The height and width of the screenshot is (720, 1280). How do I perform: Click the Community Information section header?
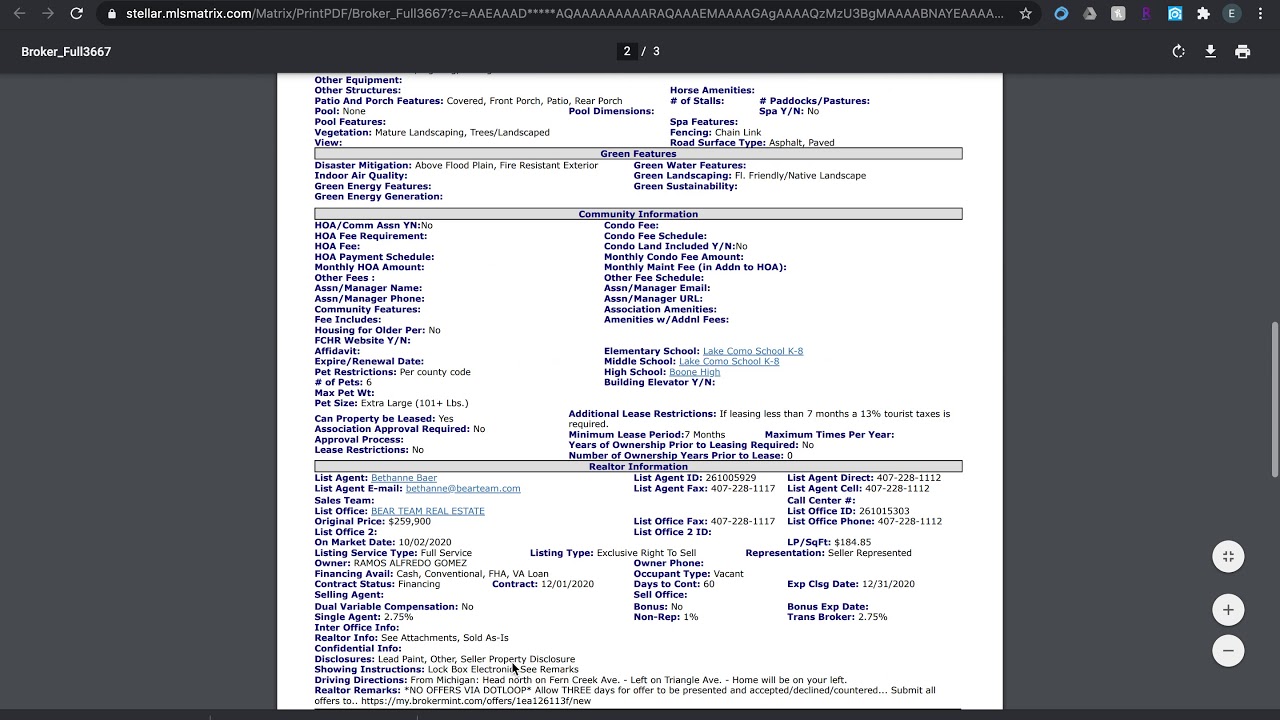[638, 214]
